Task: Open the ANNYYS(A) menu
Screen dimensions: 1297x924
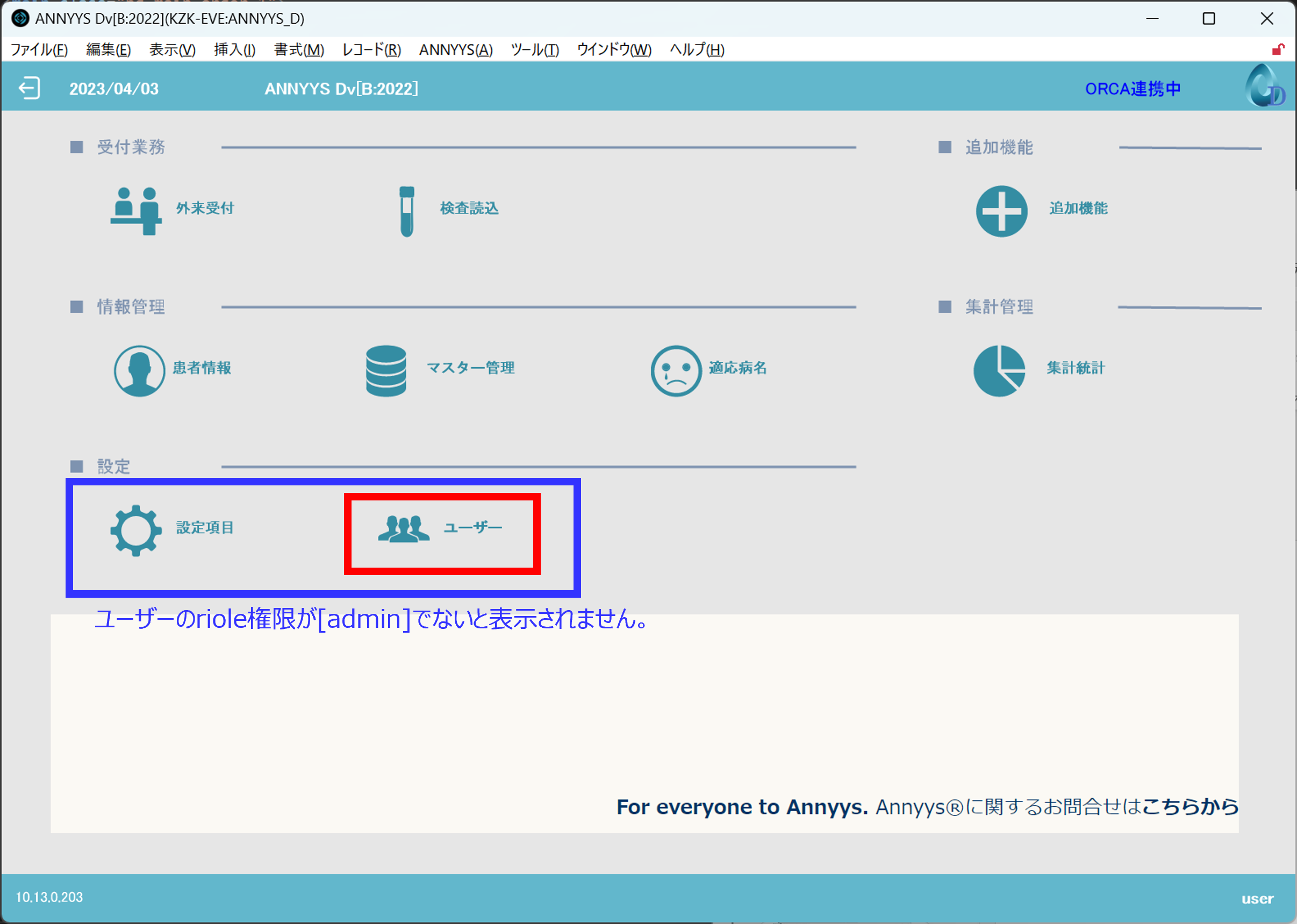Action: click(456, 49)
